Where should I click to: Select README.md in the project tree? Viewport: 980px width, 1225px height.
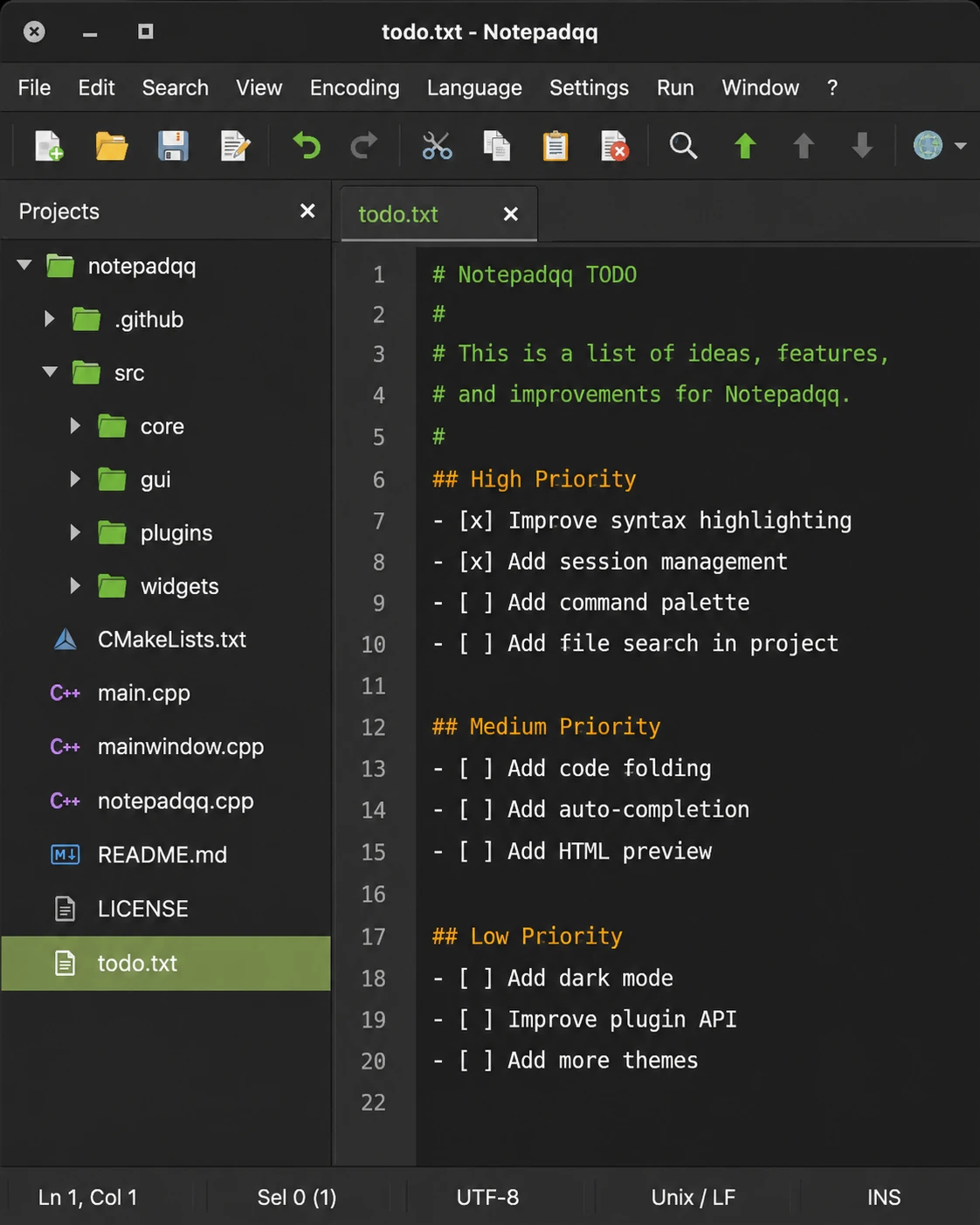coord(166,855)
